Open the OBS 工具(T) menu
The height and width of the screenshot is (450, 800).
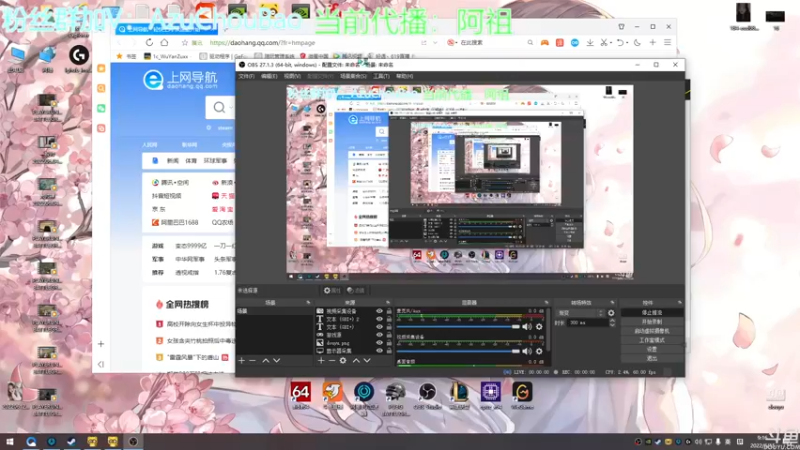[381, 76]
